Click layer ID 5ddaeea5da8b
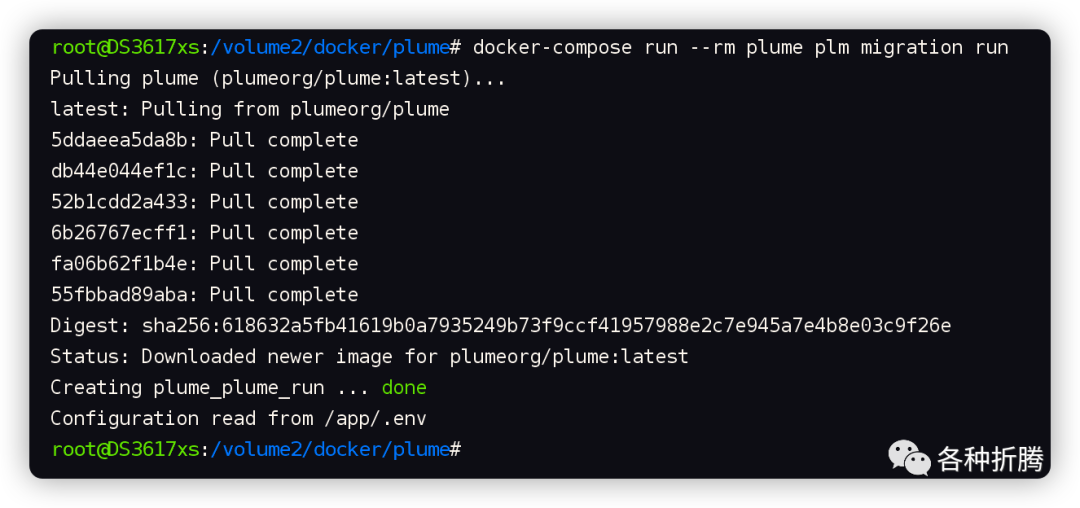This screenshot has width=1080, height=508. click(x=124, y=140)
